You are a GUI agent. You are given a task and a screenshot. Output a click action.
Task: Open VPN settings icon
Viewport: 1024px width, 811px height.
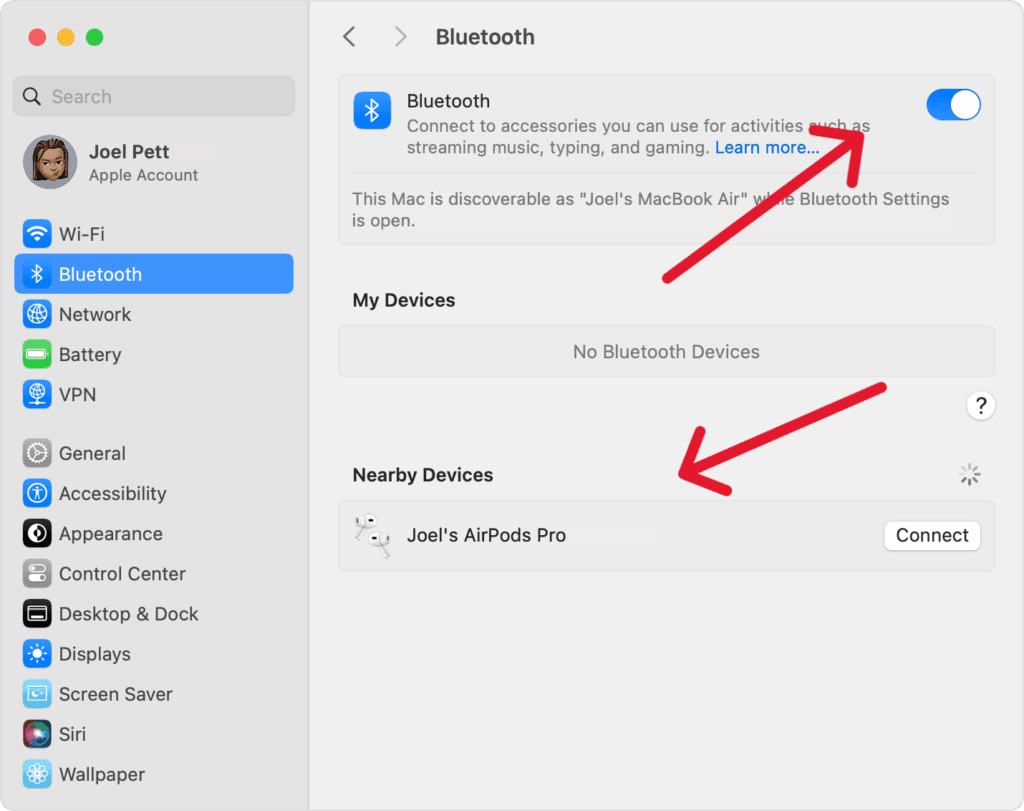37,394
